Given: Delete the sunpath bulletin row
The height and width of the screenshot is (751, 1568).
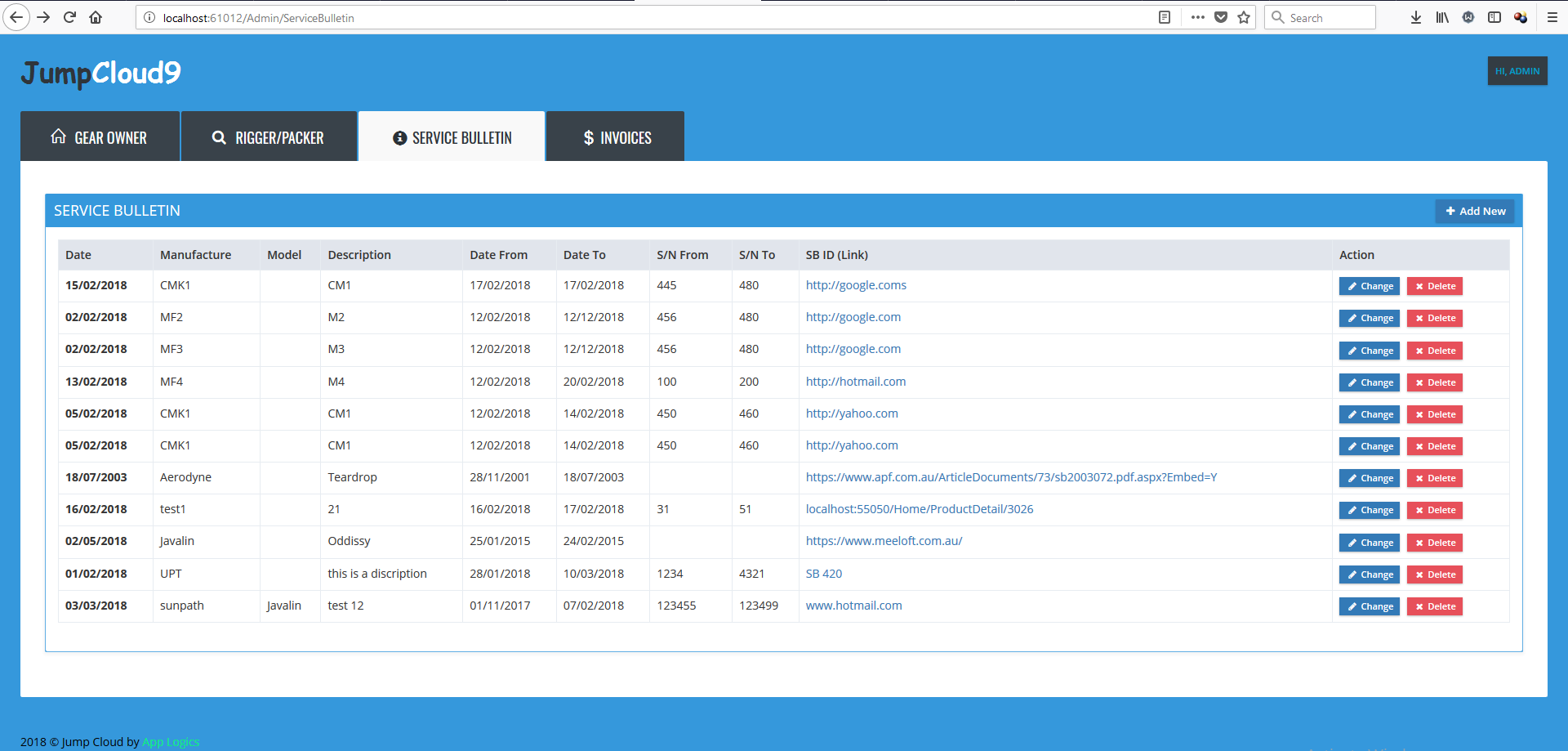Looking at the screenshot, I should (x=1434, y=606).
